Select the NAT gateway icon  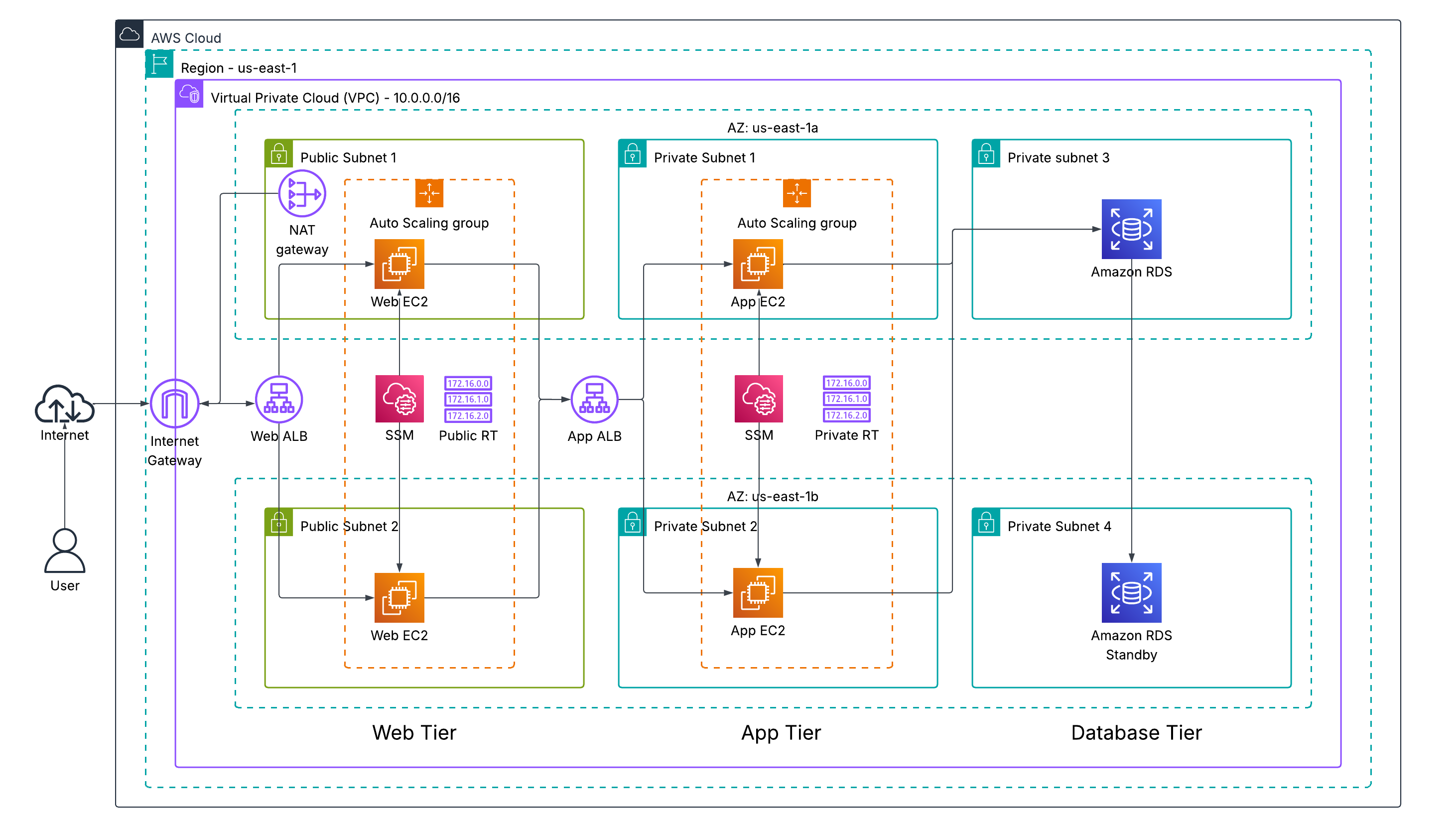301,193
